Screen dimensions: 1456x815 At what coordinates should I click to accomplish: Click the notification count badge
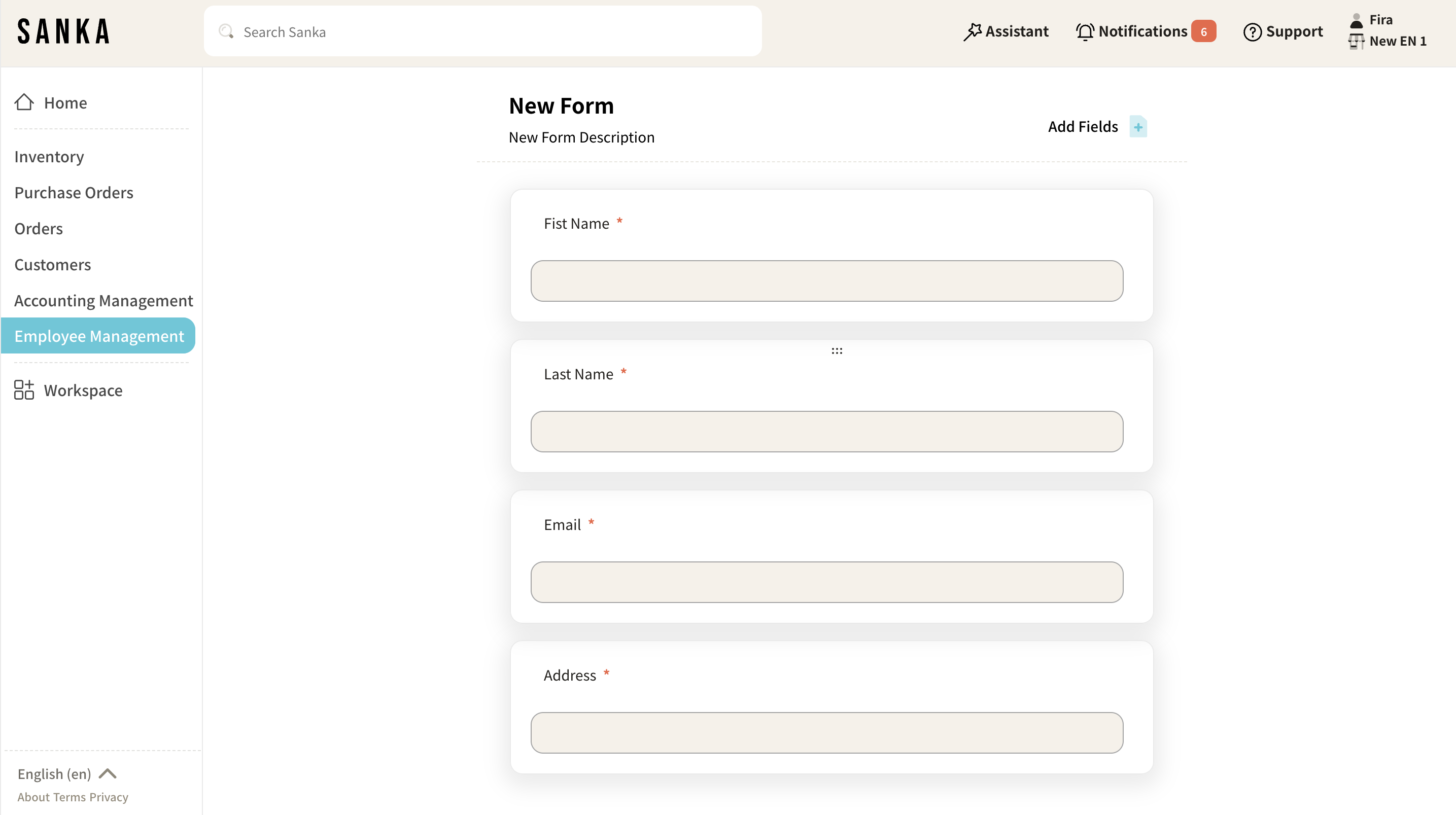click(1203, 31)
